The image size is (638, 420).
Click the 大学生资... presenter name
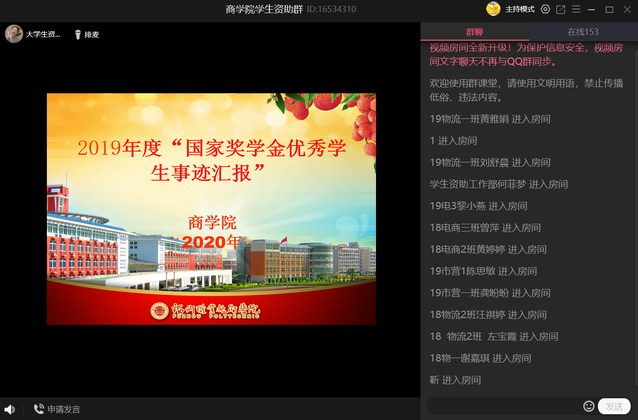(x=43, y=34)
